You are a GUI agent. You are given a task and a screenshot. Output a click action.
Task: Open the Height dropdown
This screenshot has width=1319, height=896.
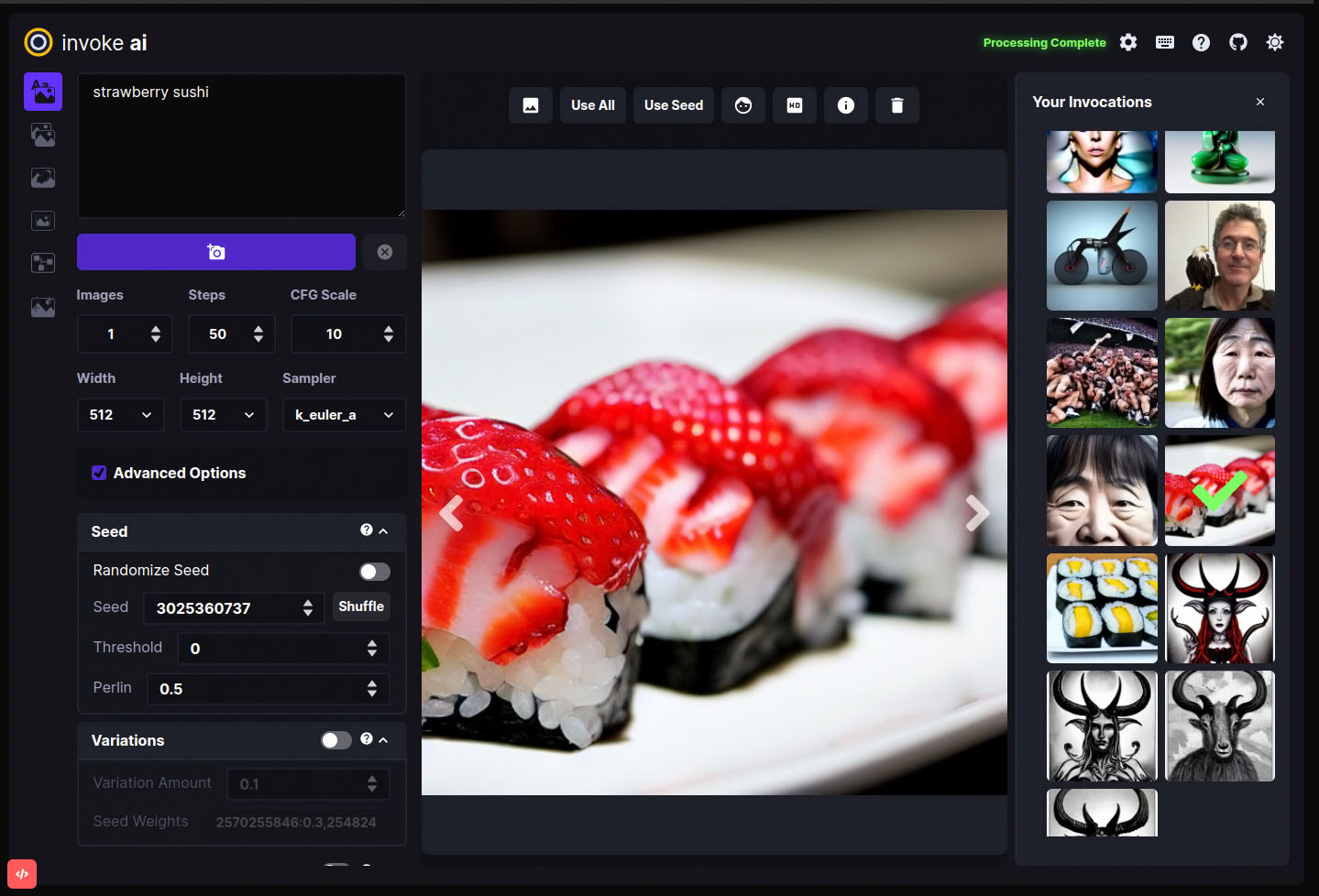pyautogui.click(x=224, y=415)
